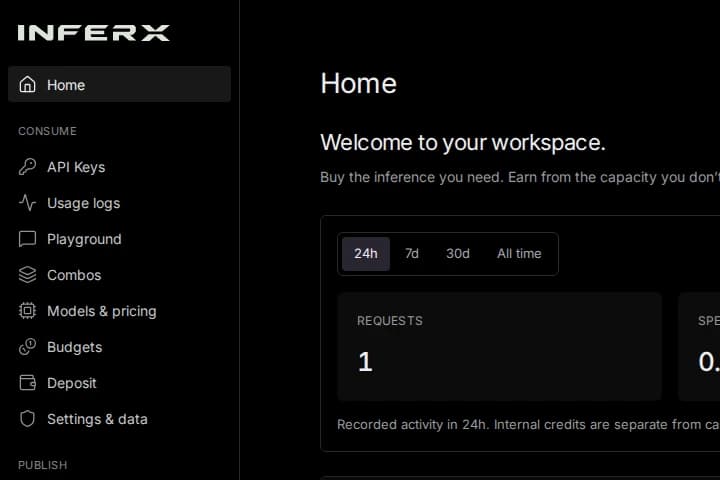
Task: Select the All time range
Action: (x=519, y=254)
